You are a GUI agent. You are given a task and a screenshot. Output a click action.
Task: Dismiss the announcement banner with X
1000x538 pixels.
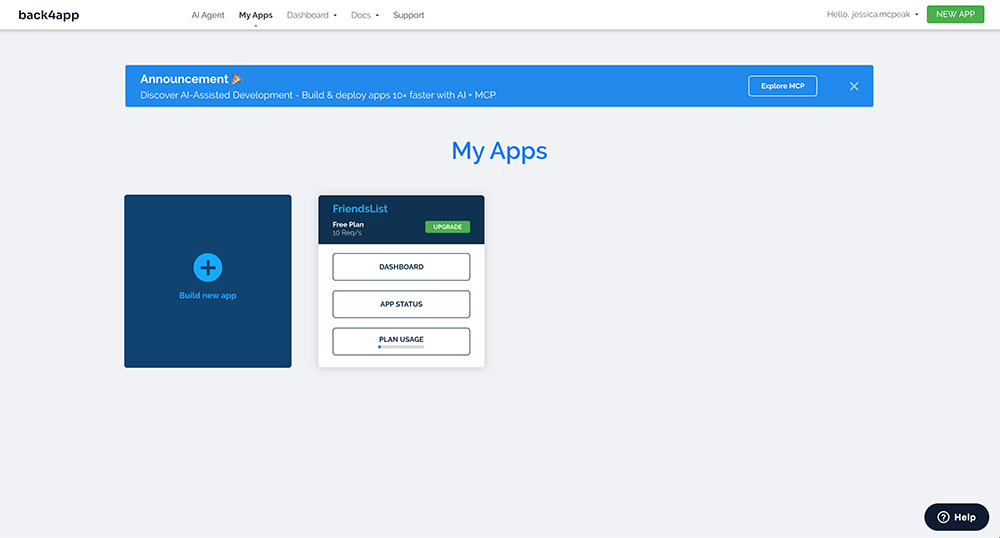click(854, 86)
